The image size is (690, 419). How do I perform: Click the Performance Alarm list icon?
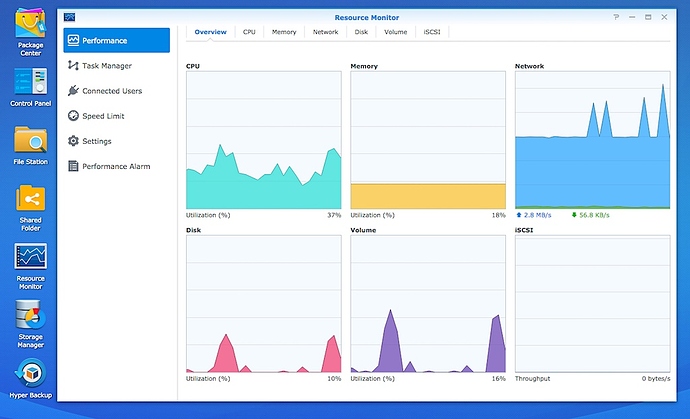[x=73, y=166]
